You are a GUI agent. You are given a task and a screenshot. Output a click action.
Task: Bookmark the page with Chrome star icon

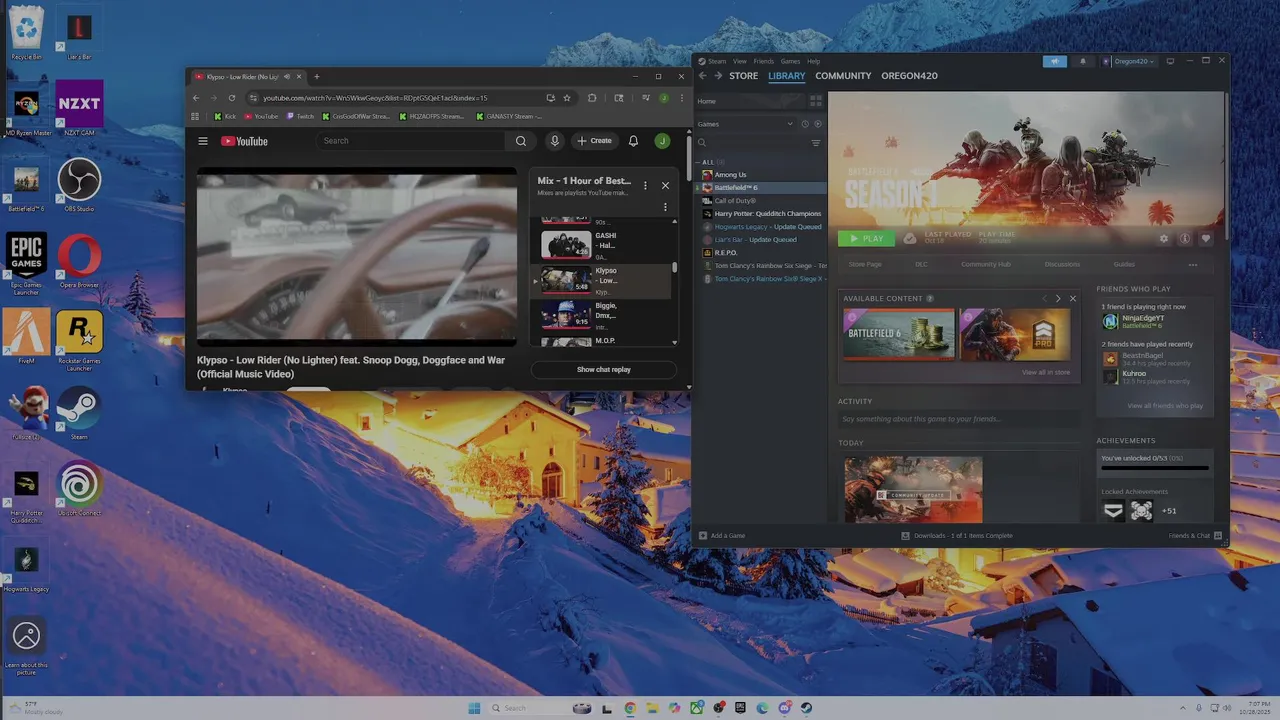567,98
